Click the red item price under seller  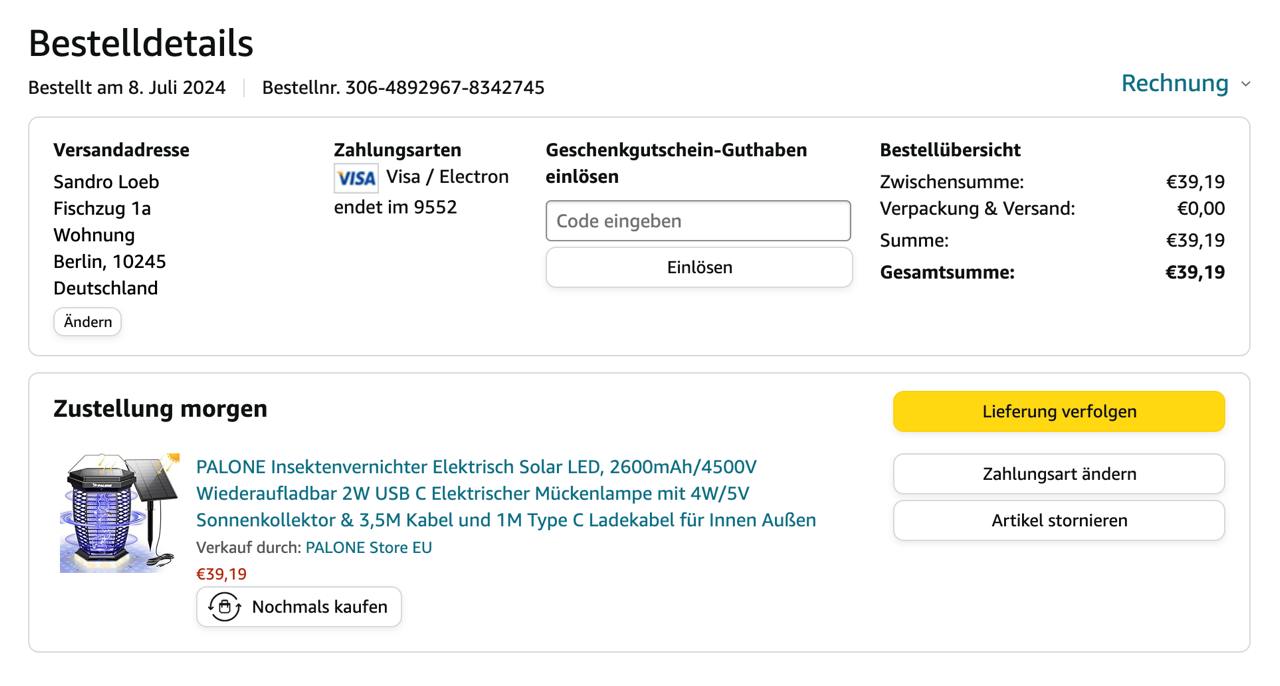coord(221,574)
